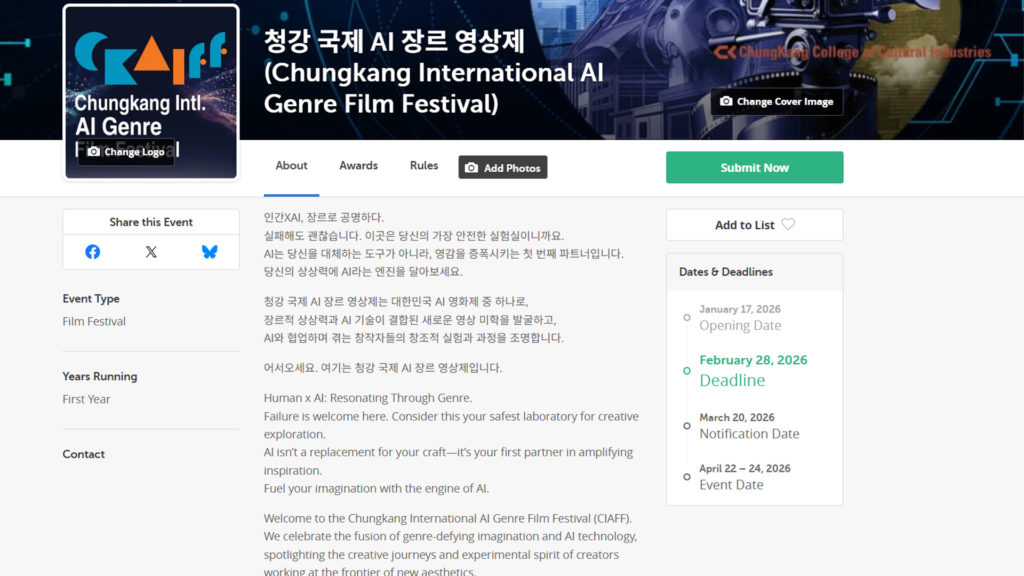Image resolution: width=1024 pixels, height=576 pixels.
Task: Click the heart icon in Add to List
Action: (x=788, y=225)
